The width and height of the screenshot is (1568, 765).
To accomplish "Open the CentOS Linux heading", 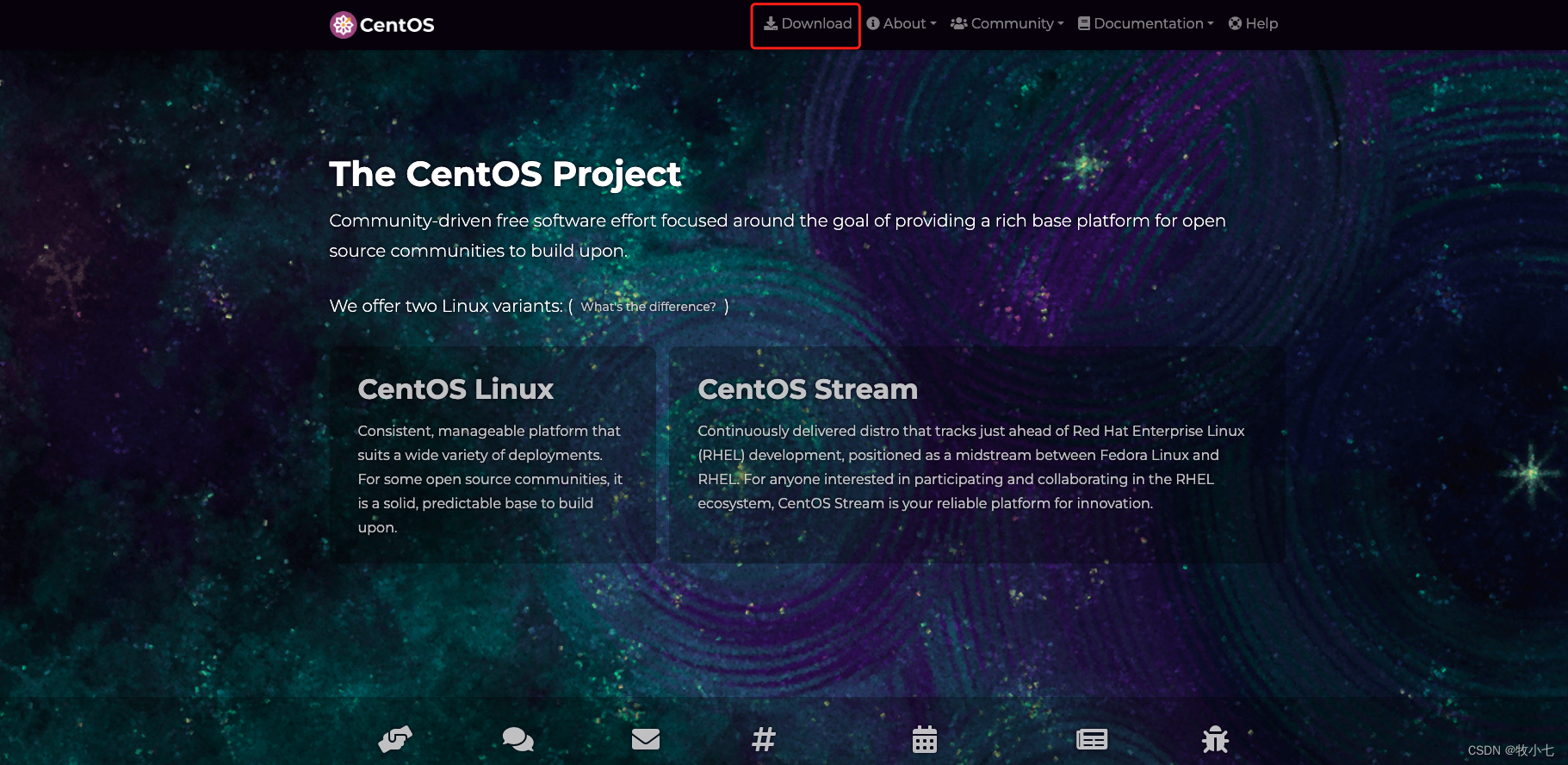I will [456, 389].
